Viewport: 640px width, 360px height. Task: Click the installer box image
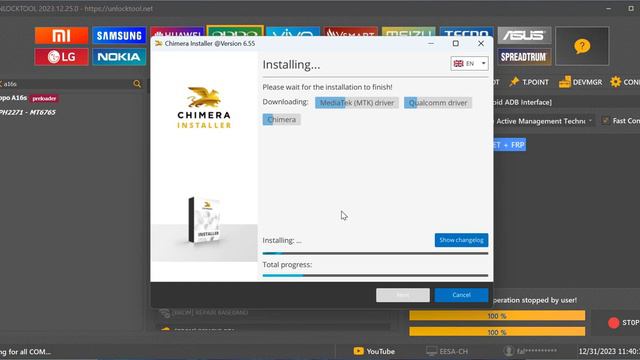click(x=204, y=220)
